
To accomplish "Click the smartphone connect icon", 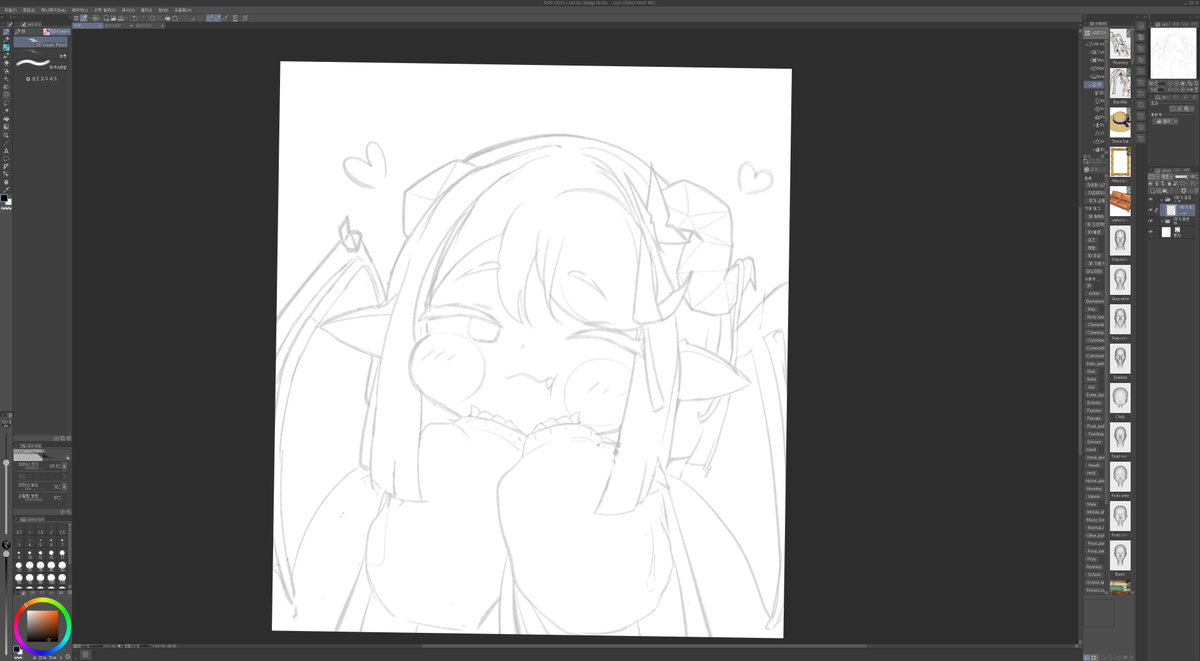I will (x=235, y=18).
